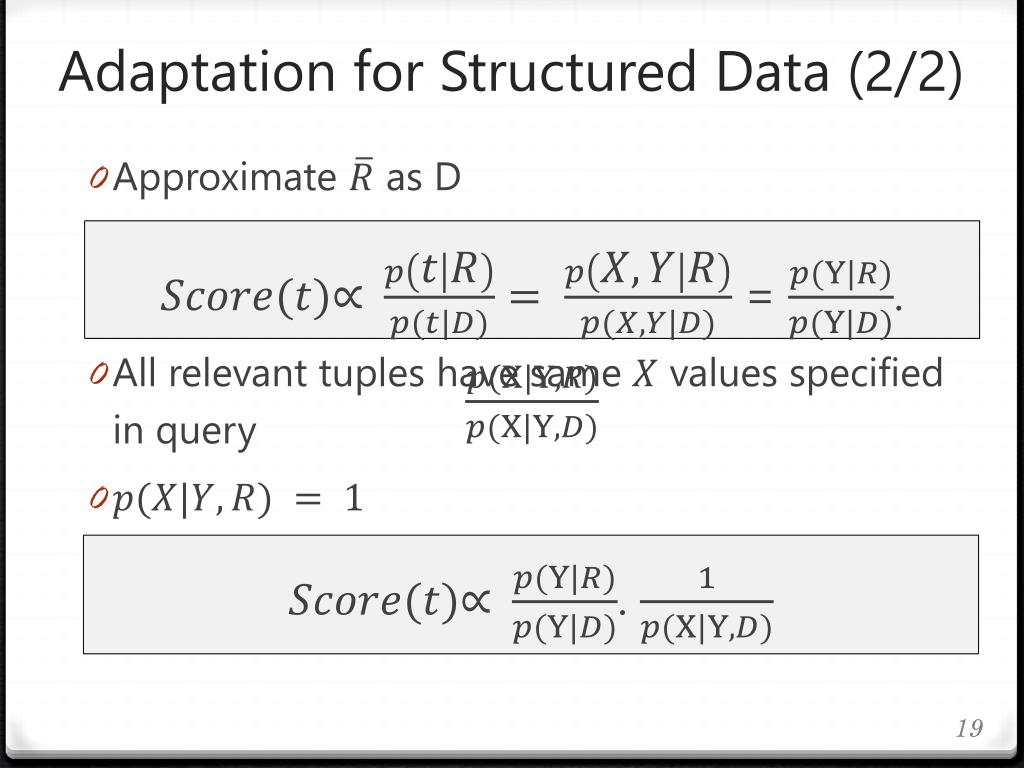Click the proportional-to symbol in upper formula

[x=347, y=297]
